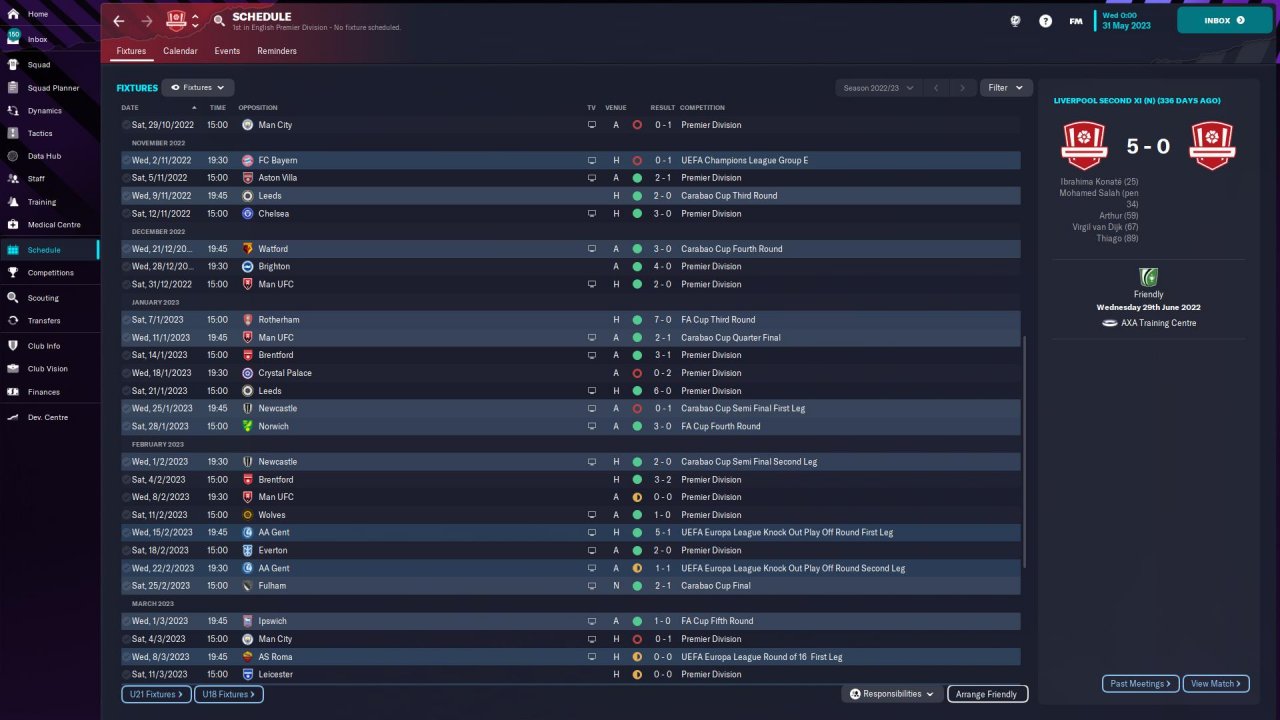Select the circle for Rotherham fixture

(x=127, y=320)
